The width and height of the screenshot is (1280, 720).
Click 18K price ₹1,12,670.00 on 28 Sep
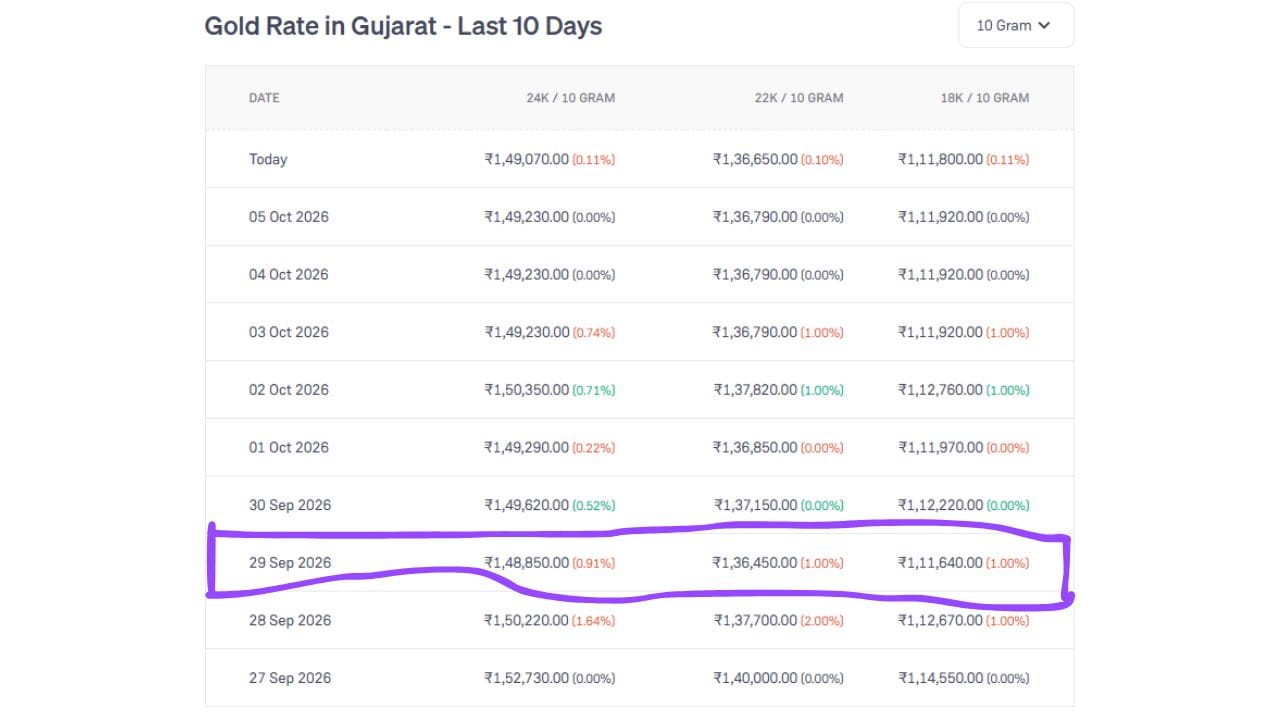941,620
